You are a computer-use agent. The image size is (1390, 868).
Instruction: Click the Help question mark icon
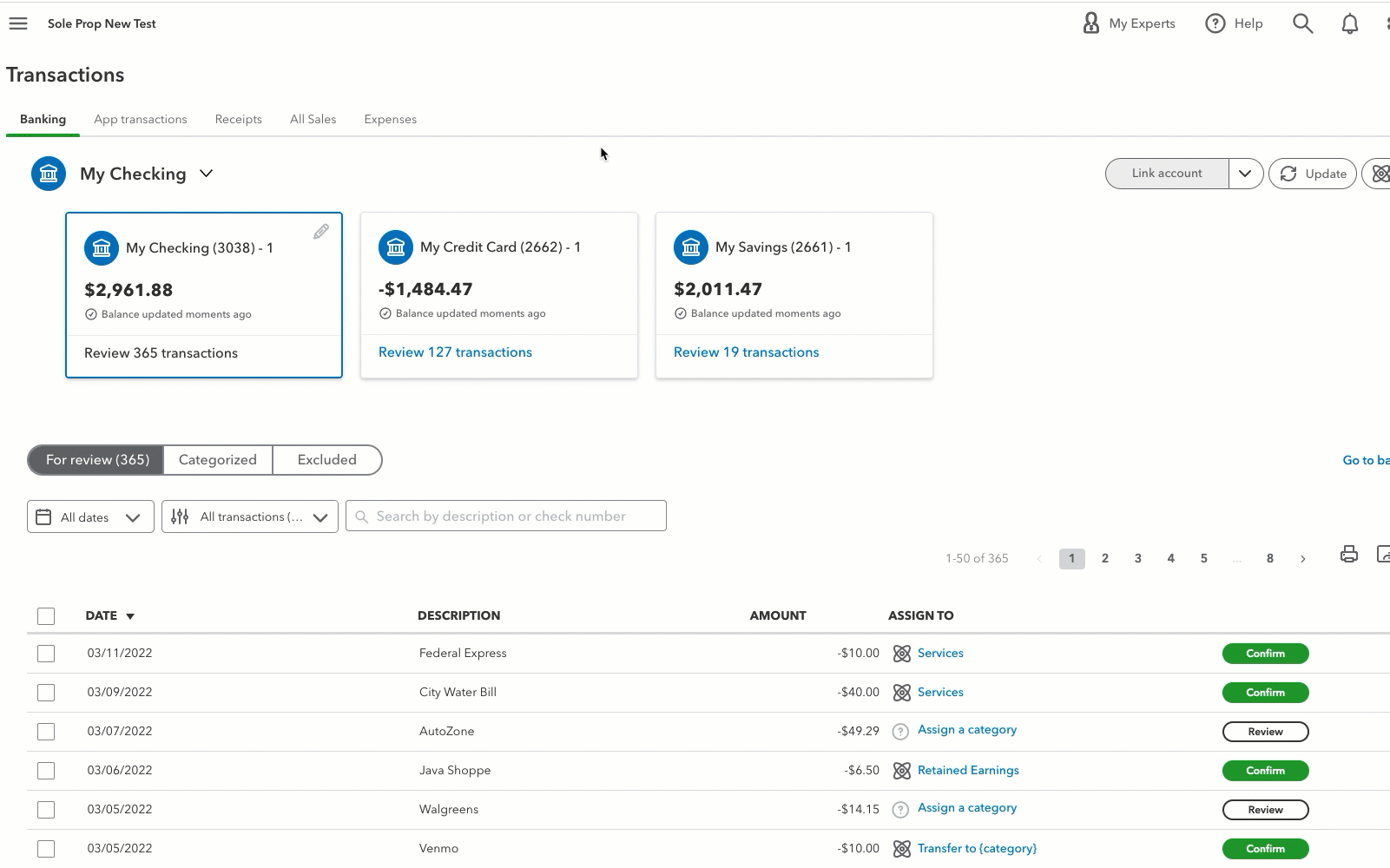1215,23
